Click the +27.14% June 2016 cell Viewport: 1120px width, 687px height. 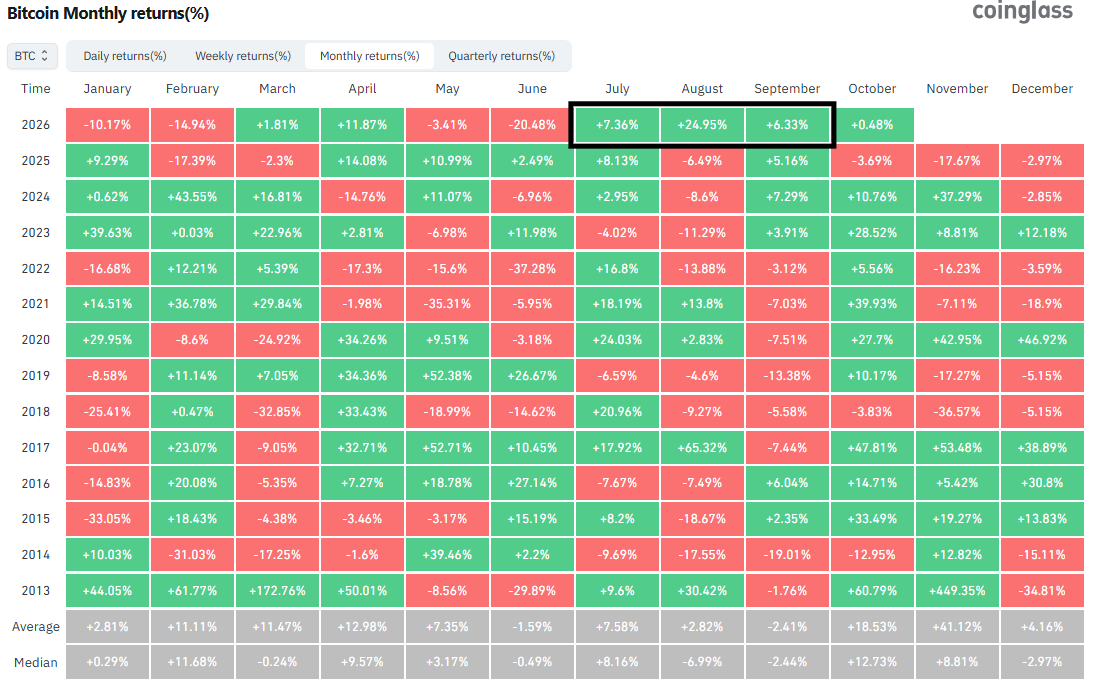click(x=532, y=483)
